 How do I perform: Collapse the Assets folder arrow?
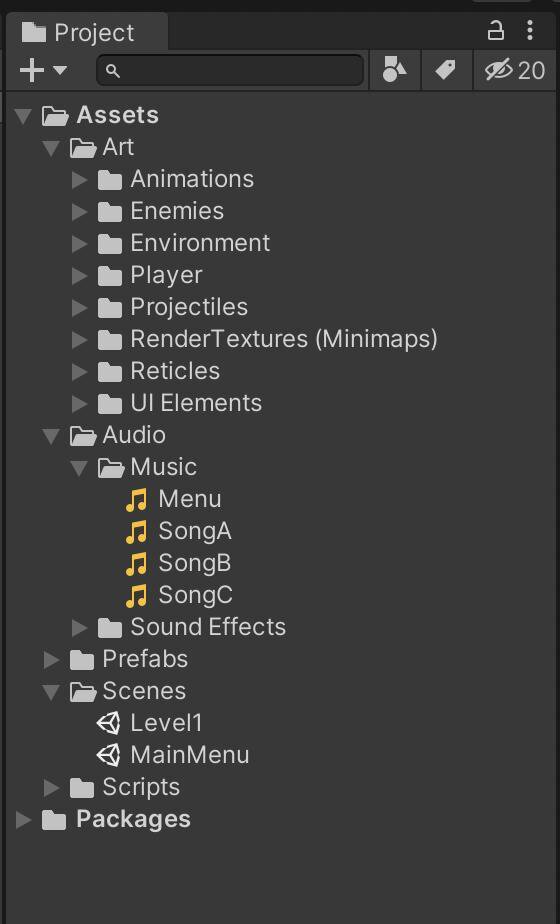[x=24, y=116]
